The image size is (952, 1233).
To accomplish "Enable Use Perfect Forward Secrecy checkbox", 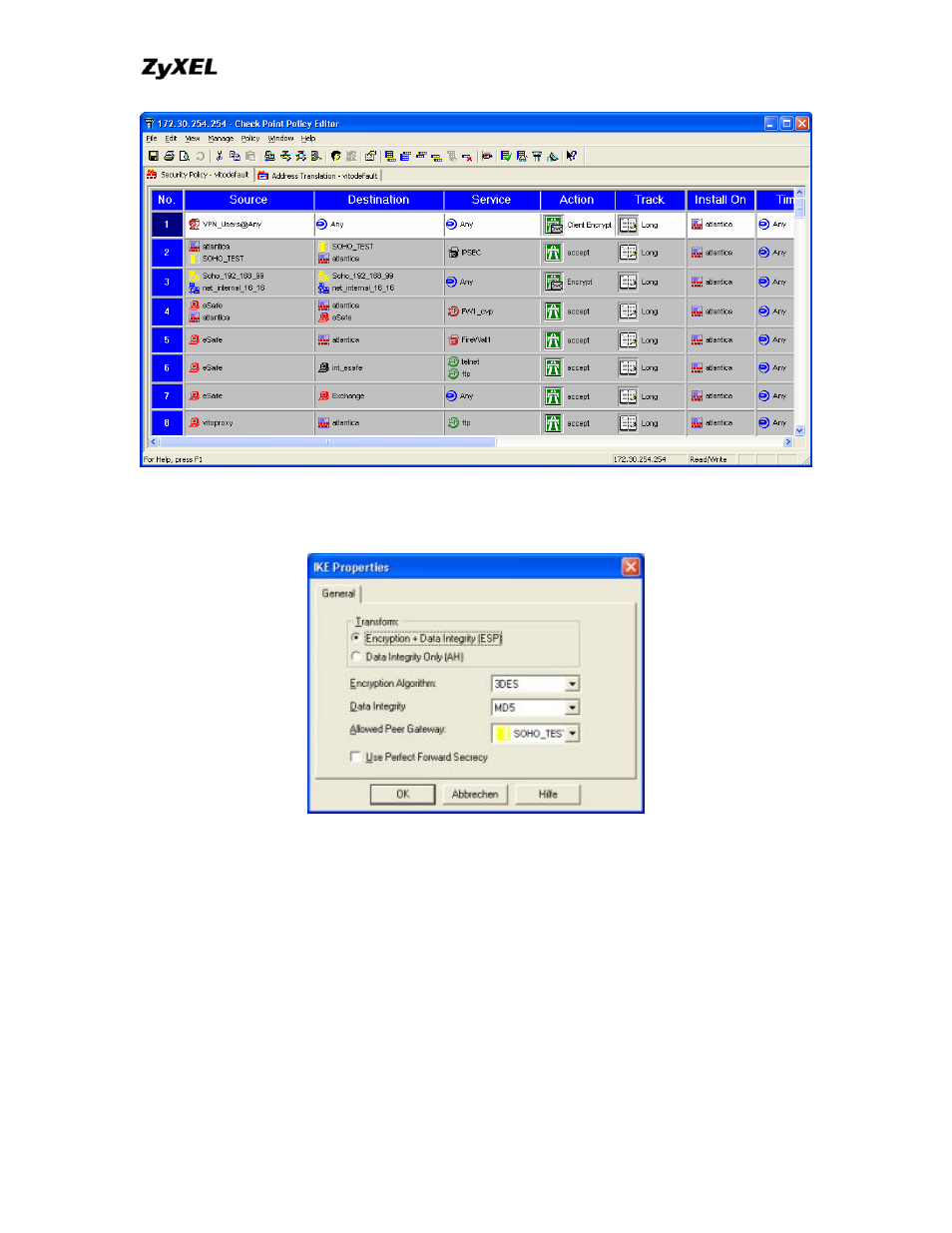I will point(355,758).
